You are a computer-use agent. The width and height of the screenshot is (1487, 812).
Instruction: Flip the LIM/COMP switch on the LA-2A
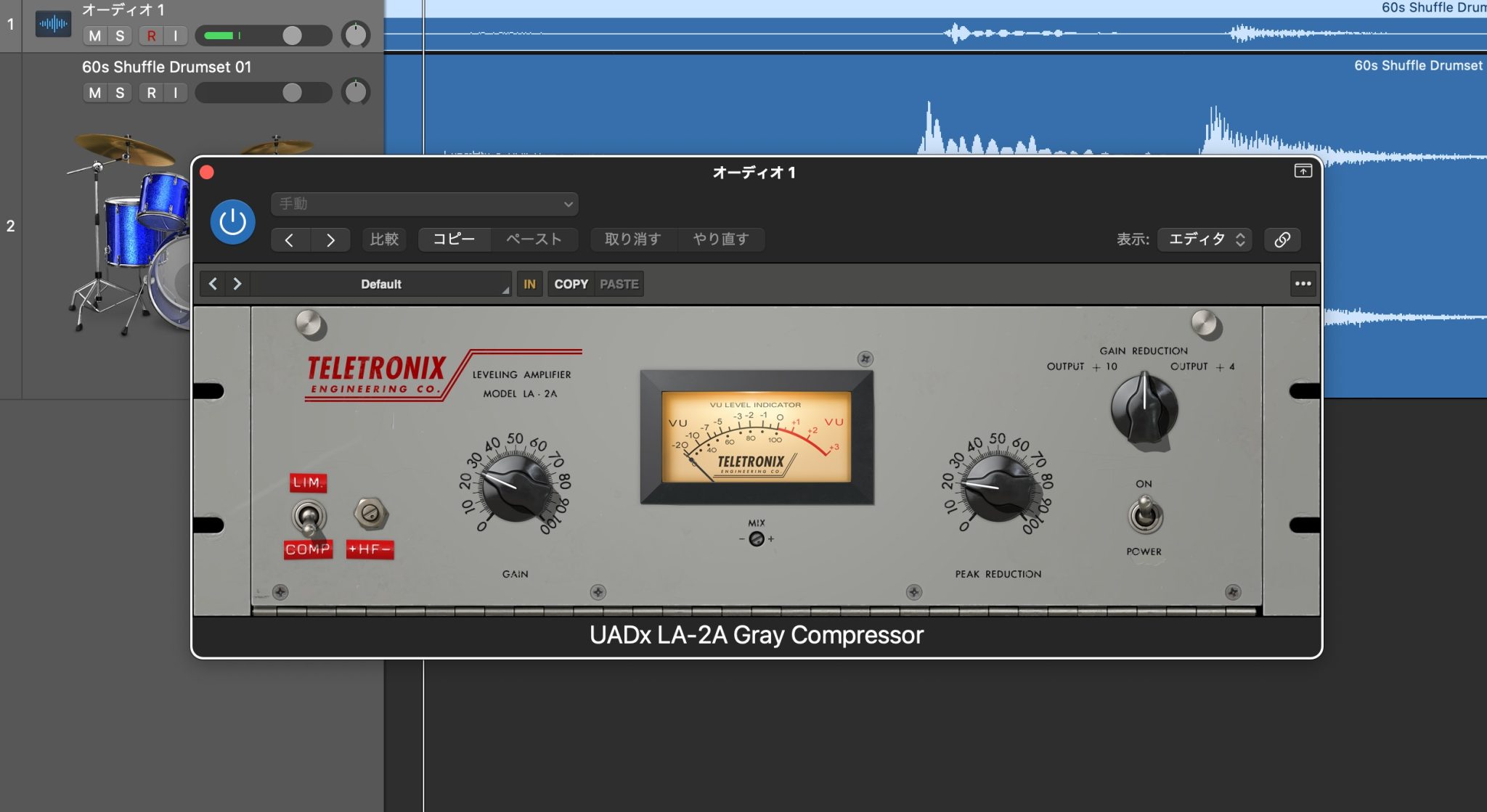point(309,516)
